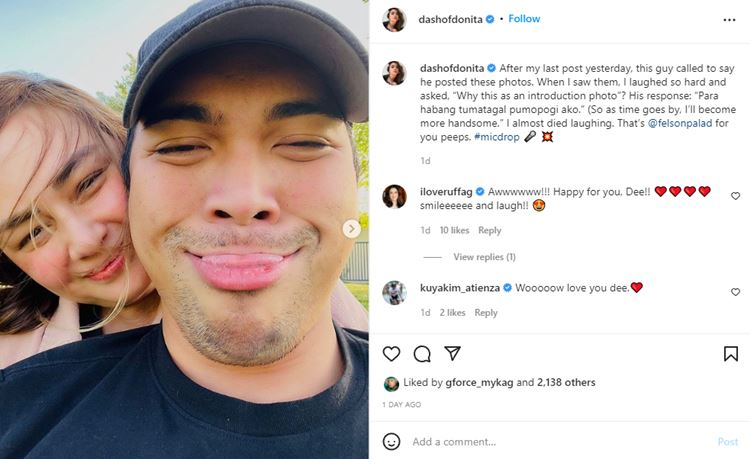
Task: View 10 likes on iloveruffag's comment
Action: [454, 230]
